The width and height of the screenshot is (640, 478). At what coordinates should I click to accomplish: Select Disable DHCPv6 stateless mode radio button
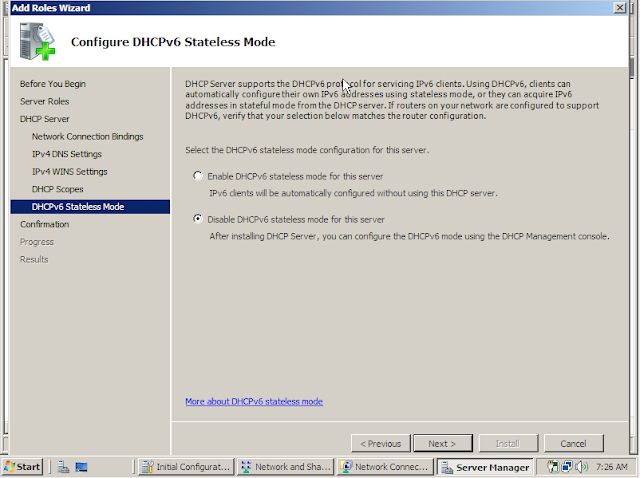click(198, 219)
